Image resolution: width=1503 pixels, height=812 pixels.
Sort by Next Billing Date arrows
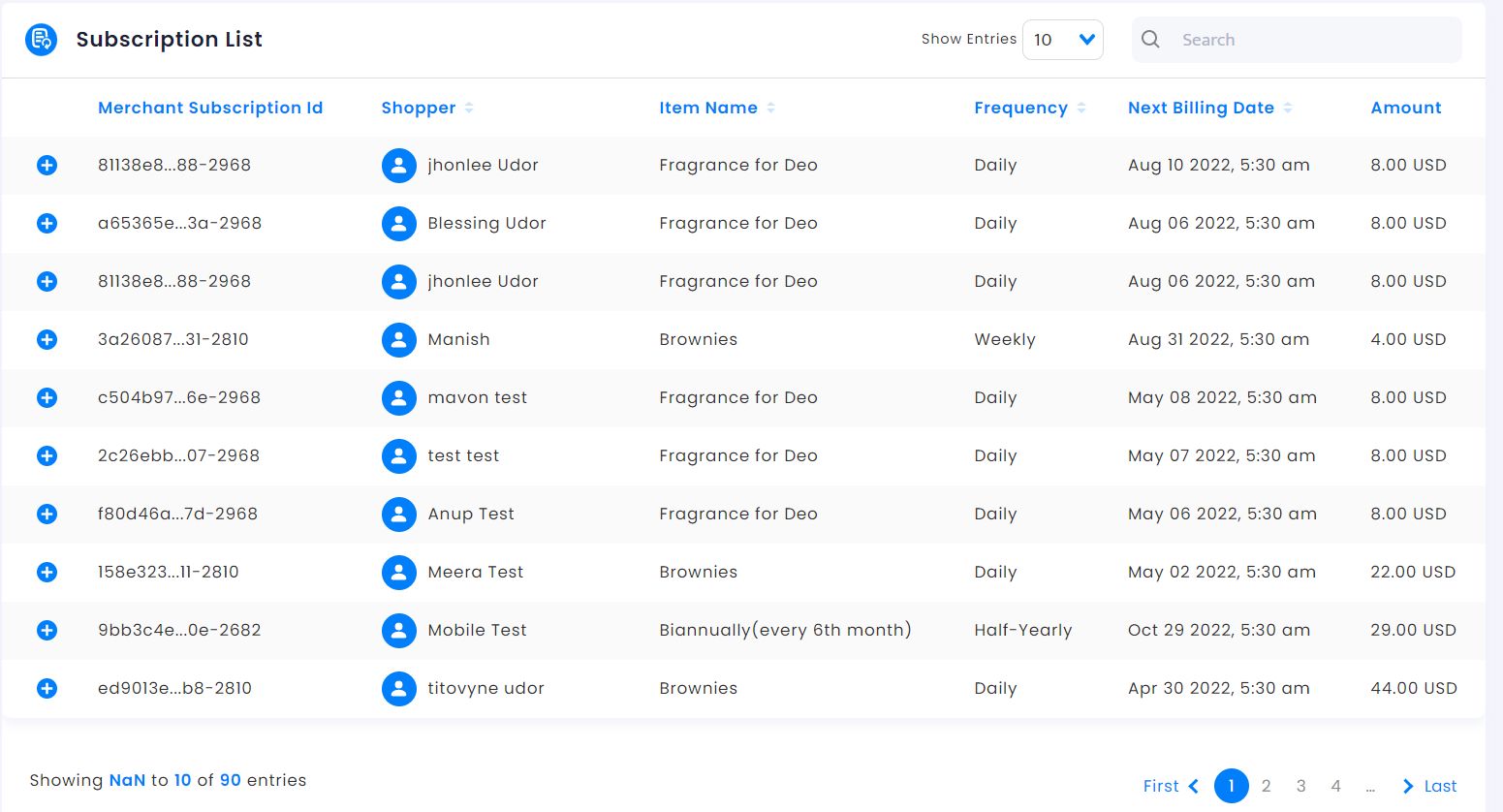point(1288,108)
